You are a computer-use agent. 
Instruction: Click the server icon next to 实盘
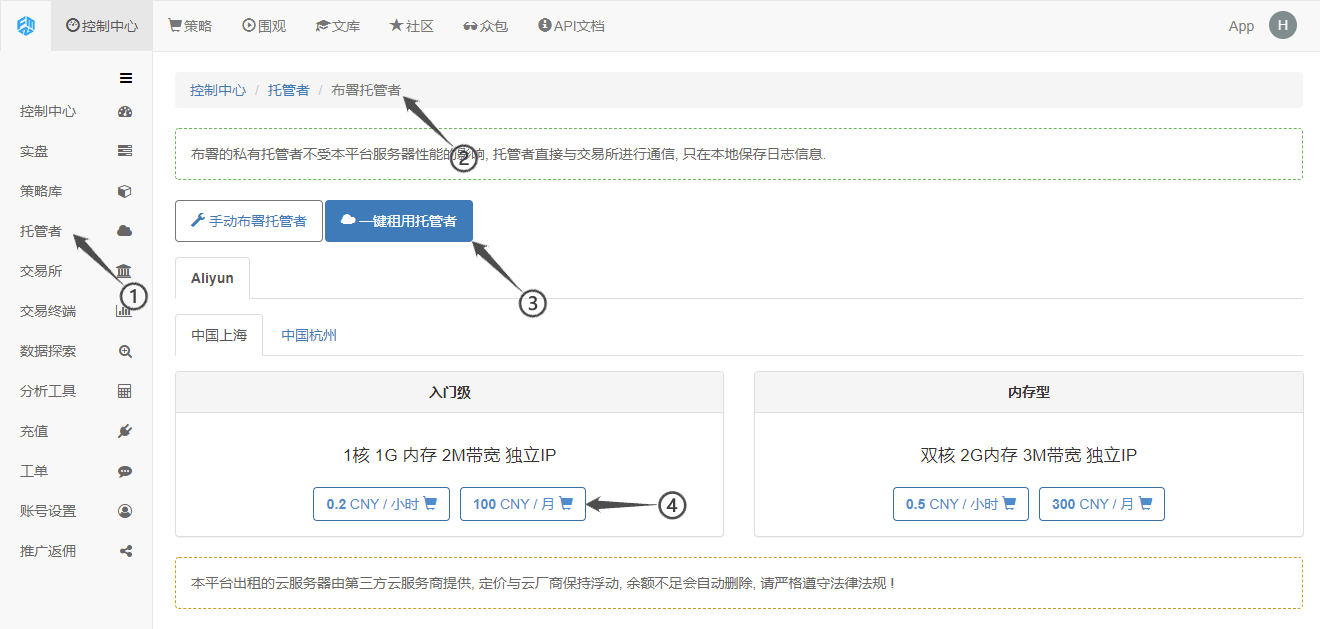125,152
